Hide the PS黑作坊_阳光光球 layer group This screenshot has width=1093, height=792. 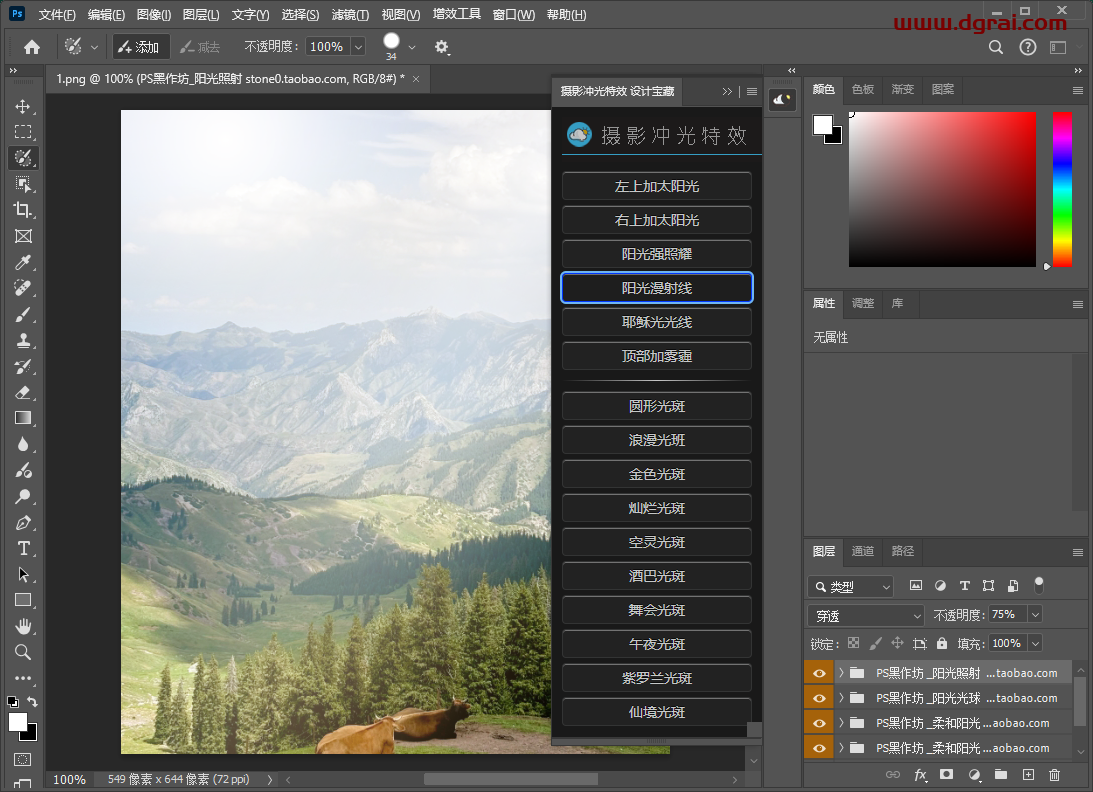pos(819,698)
